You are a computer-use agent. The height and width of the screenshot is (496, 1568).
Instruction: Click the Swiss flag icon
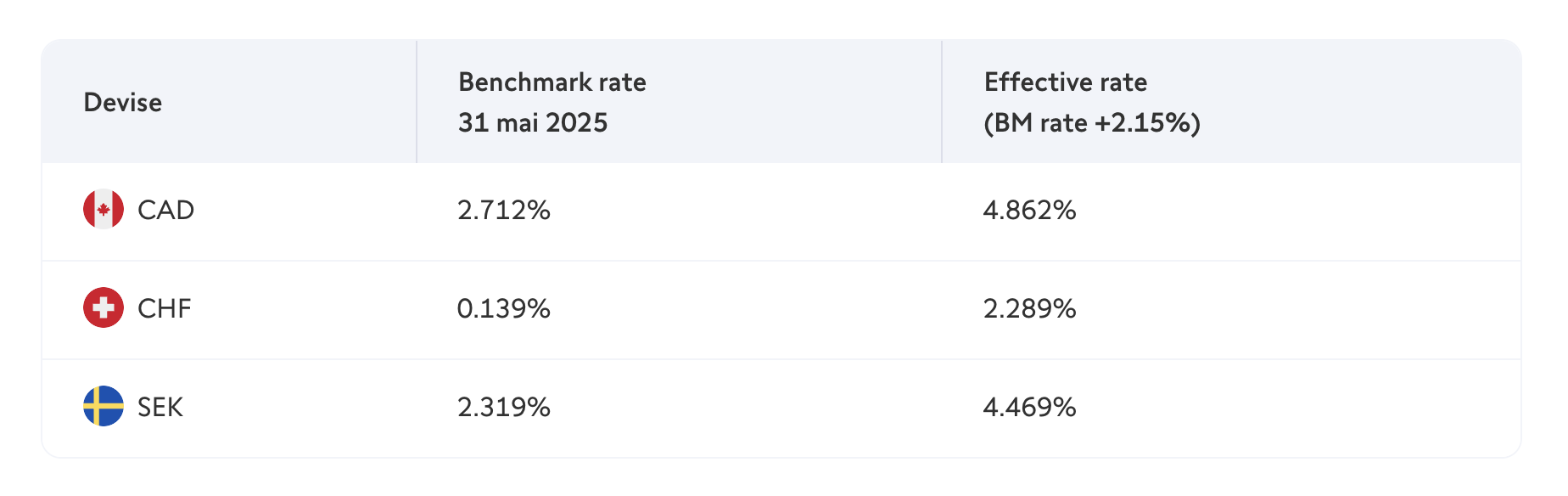pos(104,307)
